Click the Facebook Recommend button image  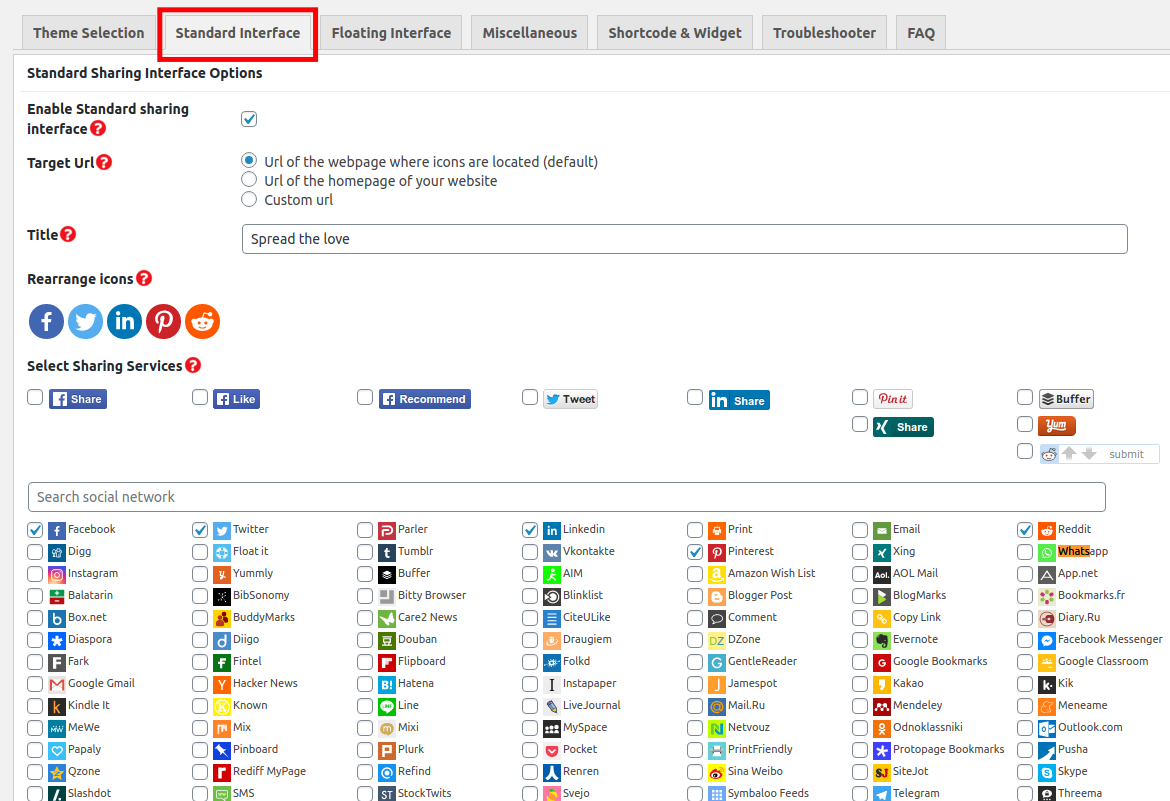tap(425, 399)
